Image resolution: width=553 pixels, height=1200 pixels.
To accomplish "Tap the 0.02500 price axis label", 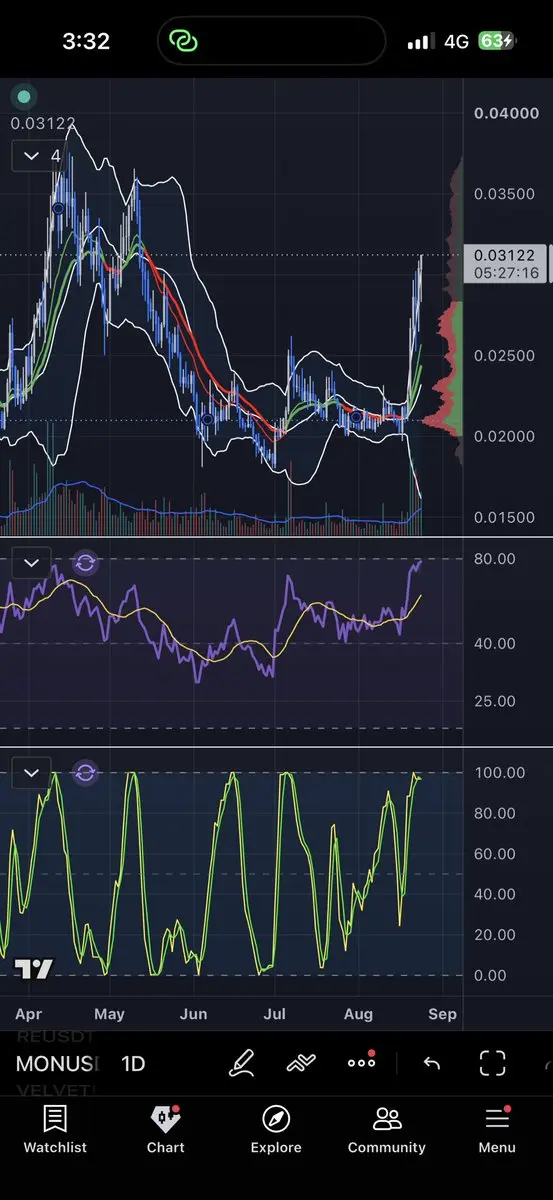I will (506, 356).
